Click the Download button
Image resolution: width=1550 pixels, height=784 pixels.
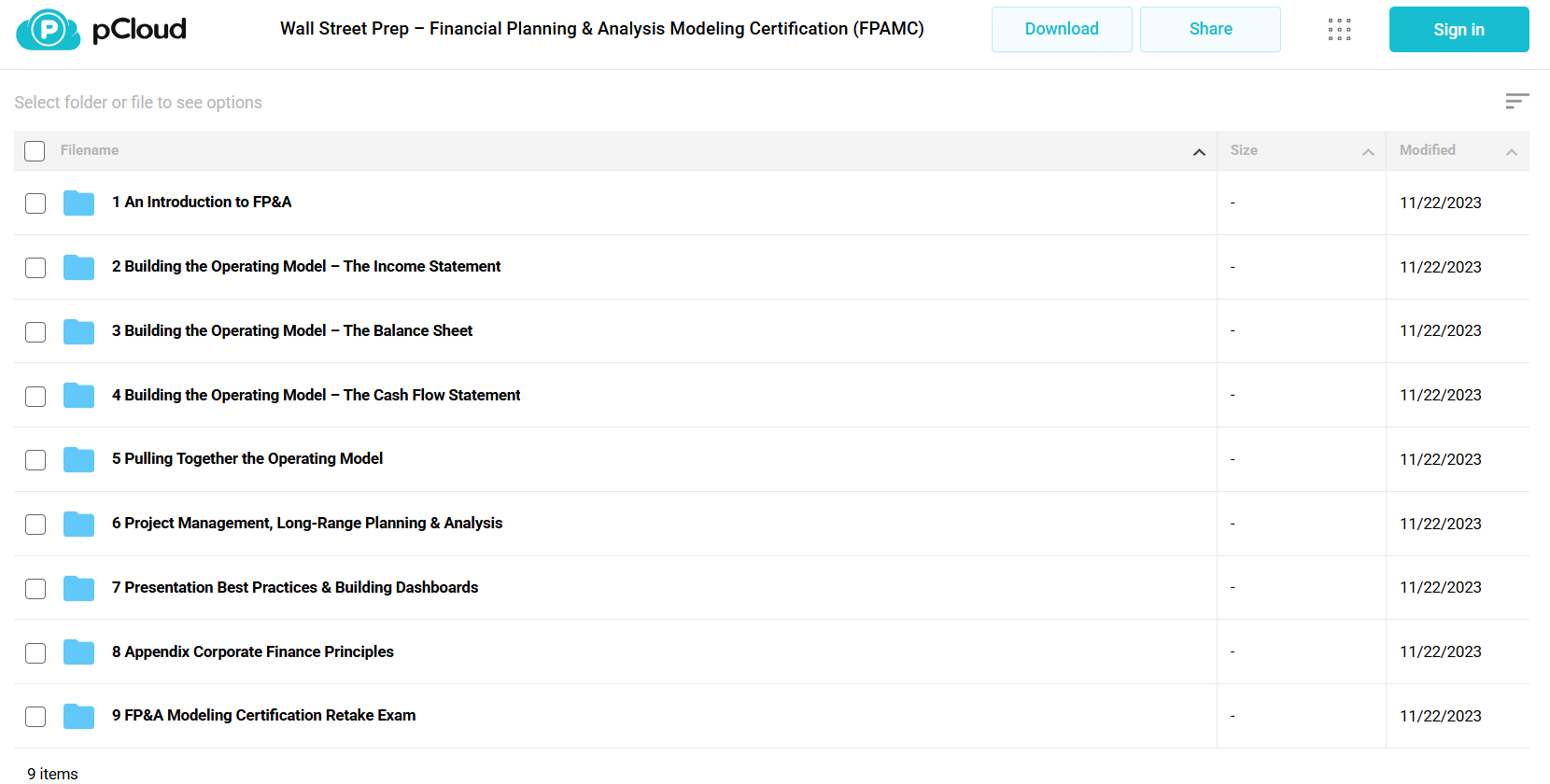tap(1062, 29)
